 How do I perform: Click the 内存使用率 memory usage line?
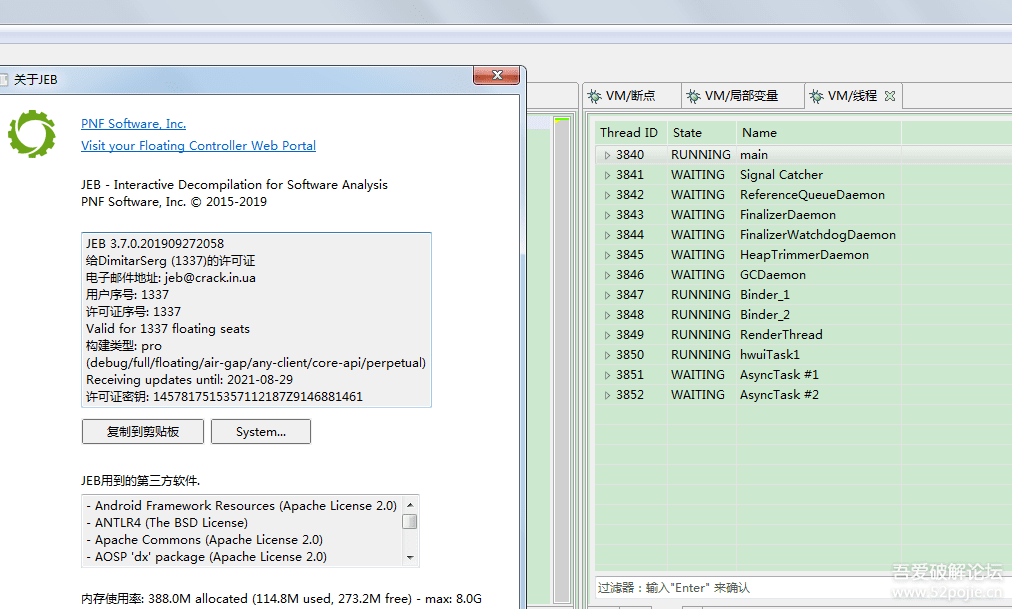tap(281, 599)
